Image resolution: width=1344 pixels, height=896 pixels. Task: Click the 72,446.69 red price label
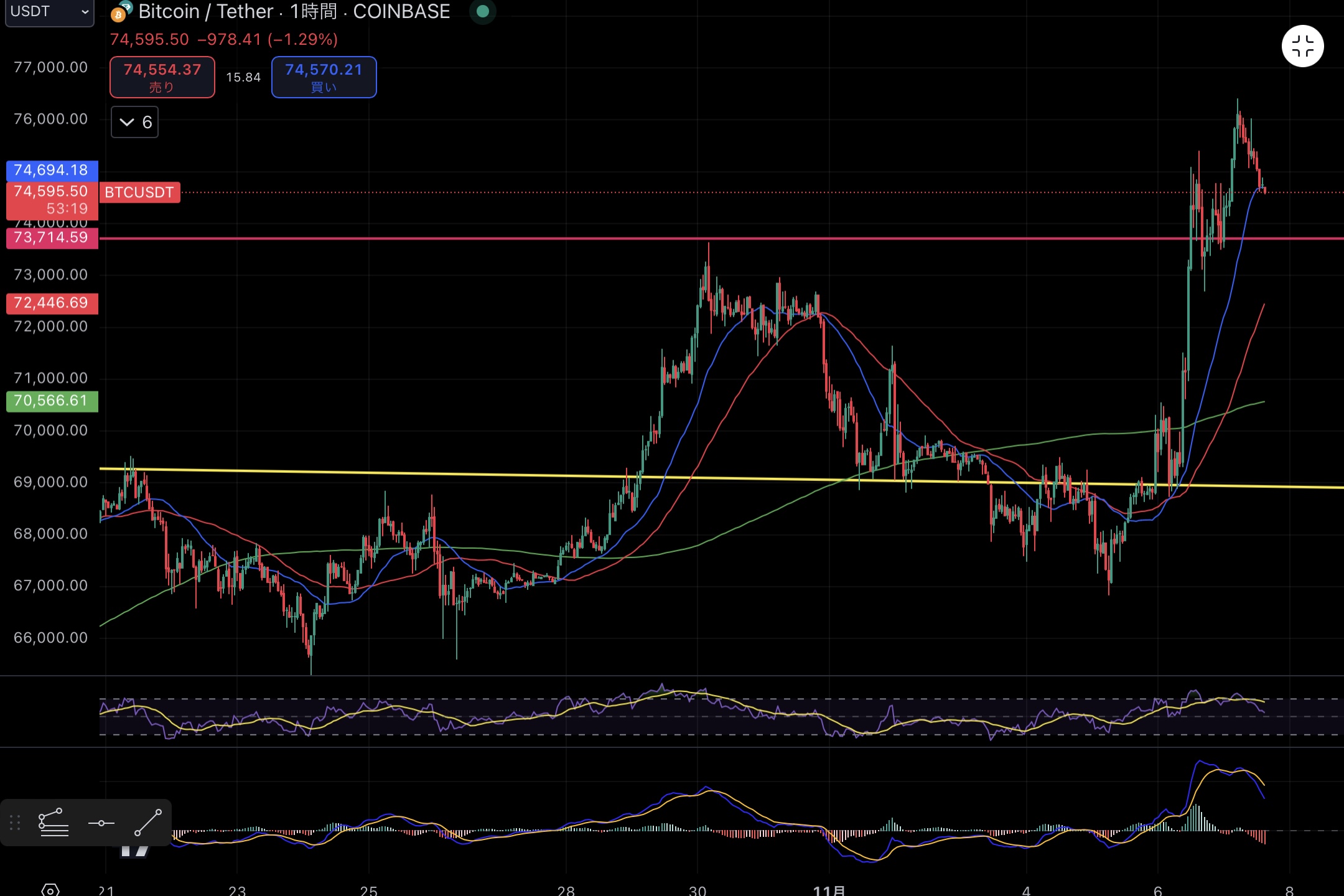[52, 303]
